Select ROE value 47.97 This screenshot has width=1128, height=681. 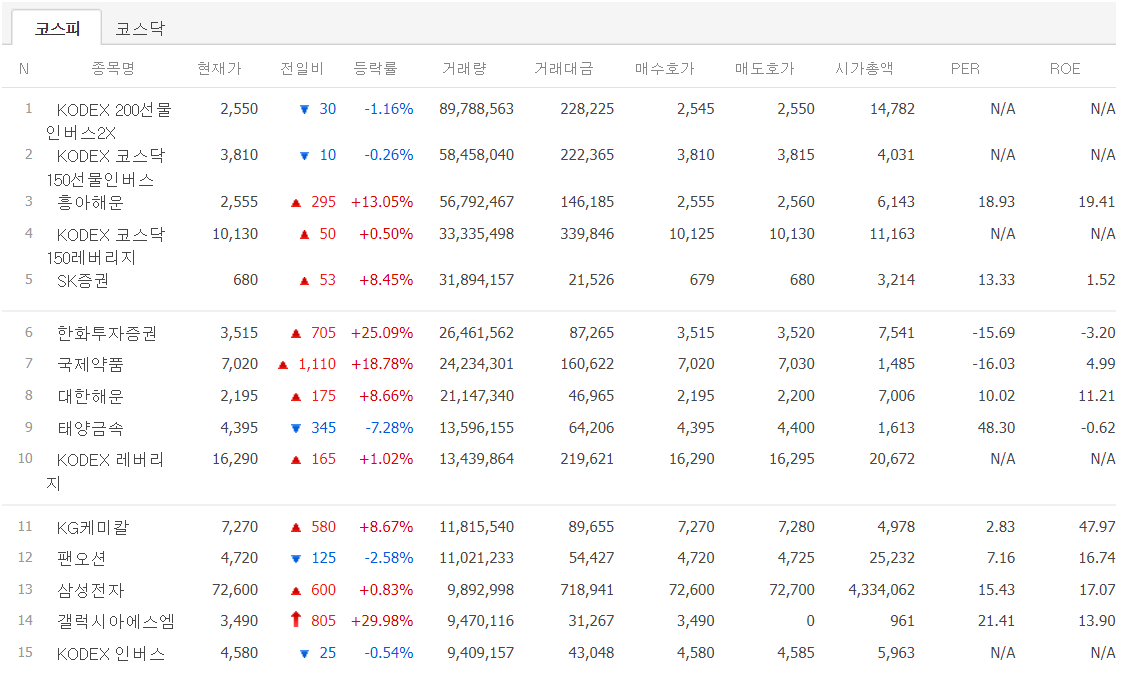[1096, 526]
